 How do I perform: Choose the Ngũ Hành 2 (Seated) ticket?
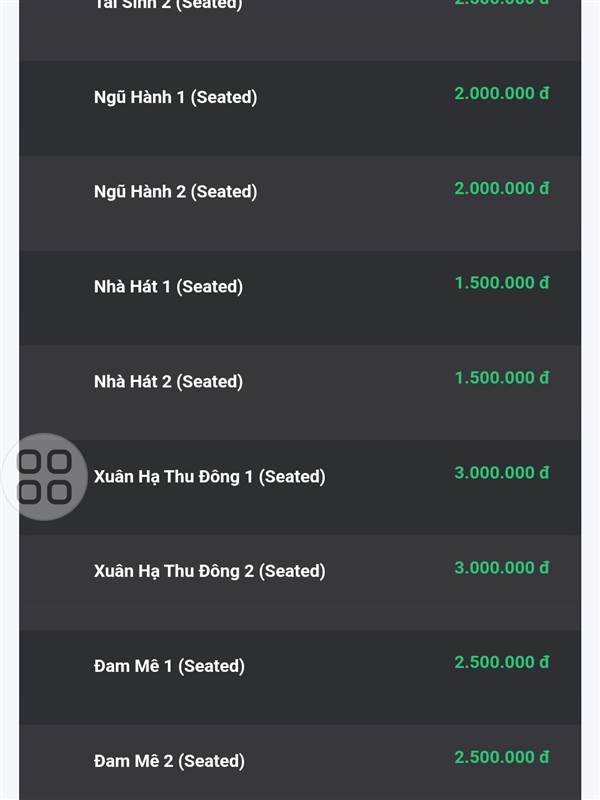pyautogui.click(x=300, y=203)
